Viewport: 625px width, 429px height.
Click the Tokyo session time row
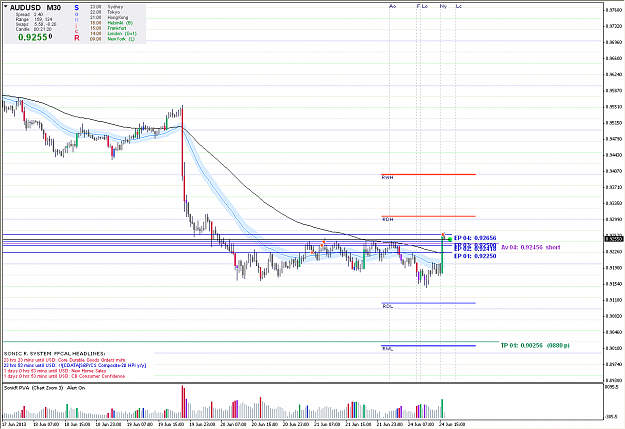(106, 12)
